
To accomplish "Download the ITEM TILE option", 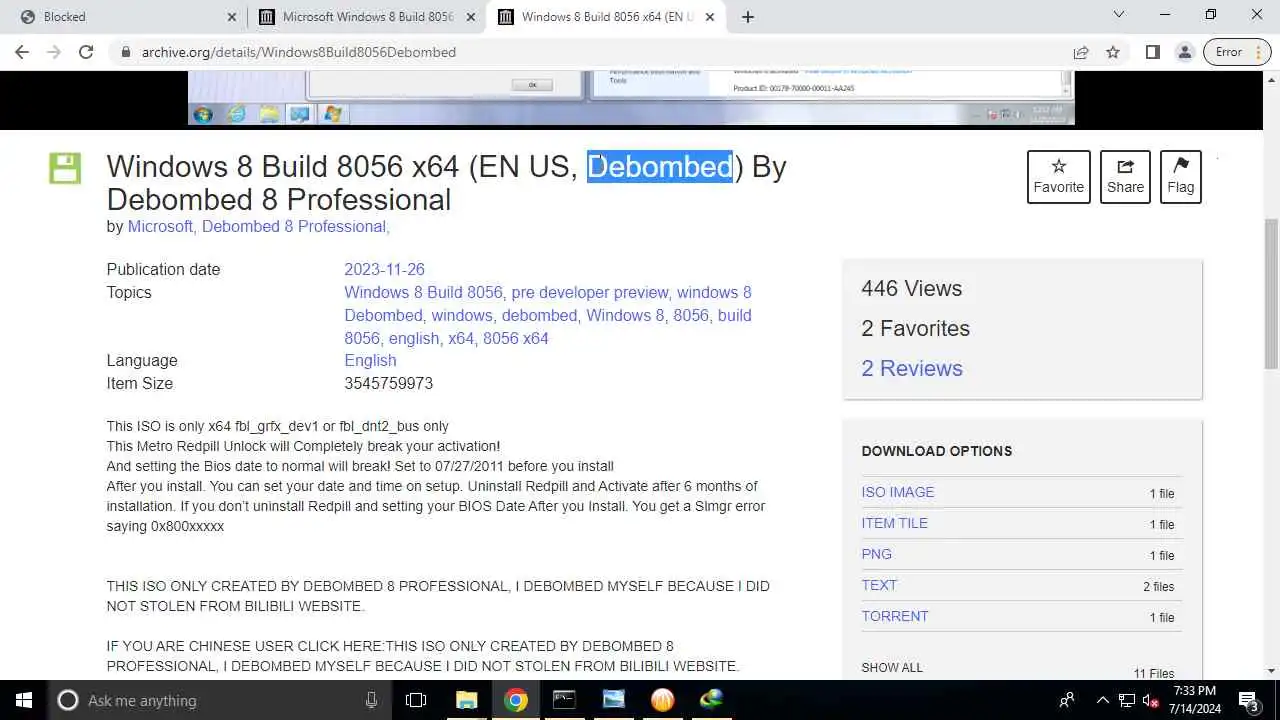I will pyautogui.click(x=894, y=524).
